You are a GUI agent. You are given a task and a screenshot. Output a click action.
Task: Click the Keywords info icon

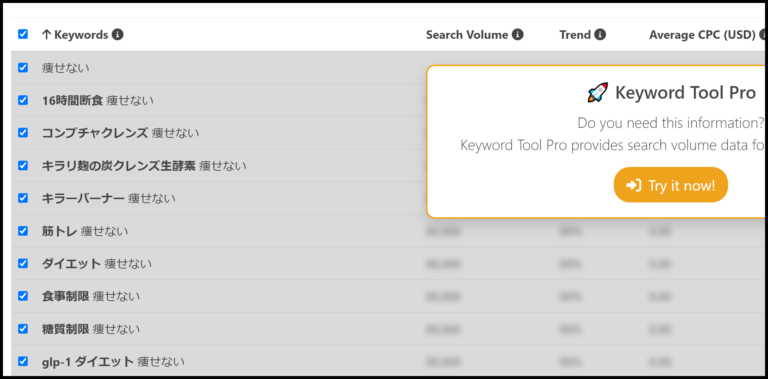pyautogui.click(x=118, y=35)
